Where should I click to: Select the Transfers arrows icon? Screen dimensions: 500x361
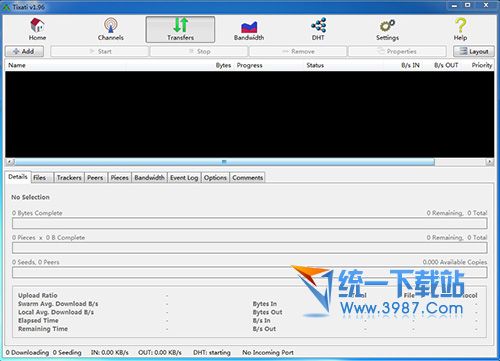(180, 25)
